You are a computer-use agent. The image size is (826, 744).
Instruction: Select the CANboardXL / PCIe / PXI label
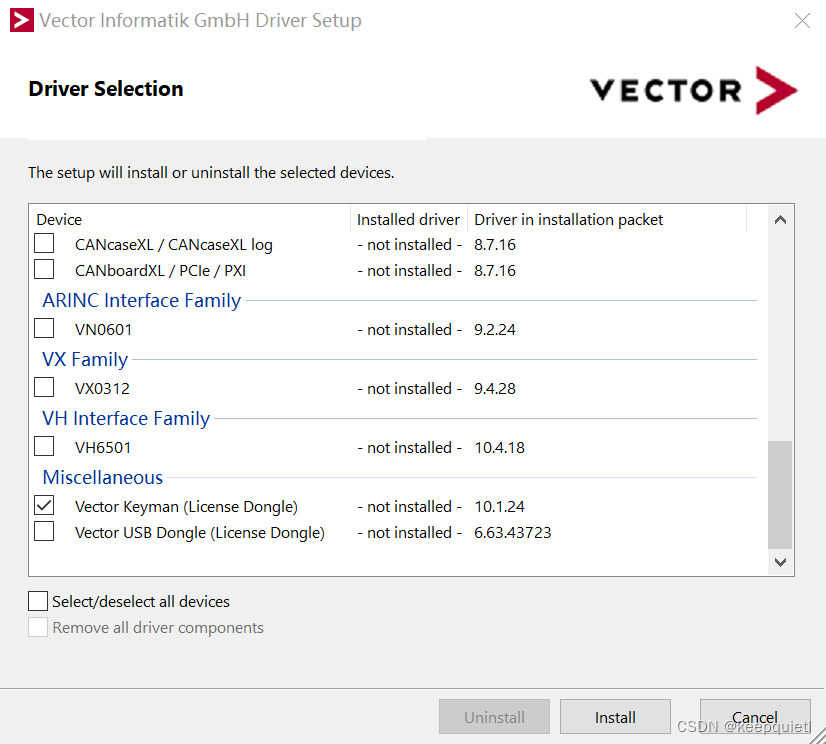[x=160, y=270]
